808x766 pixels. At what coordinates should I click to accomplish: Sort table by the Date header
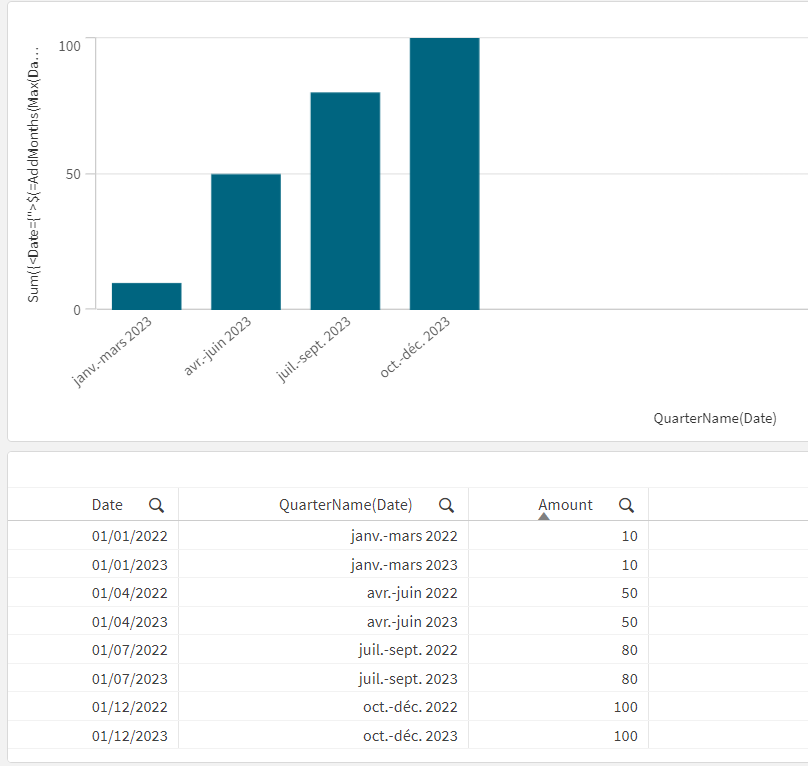[x=107, y=505]
